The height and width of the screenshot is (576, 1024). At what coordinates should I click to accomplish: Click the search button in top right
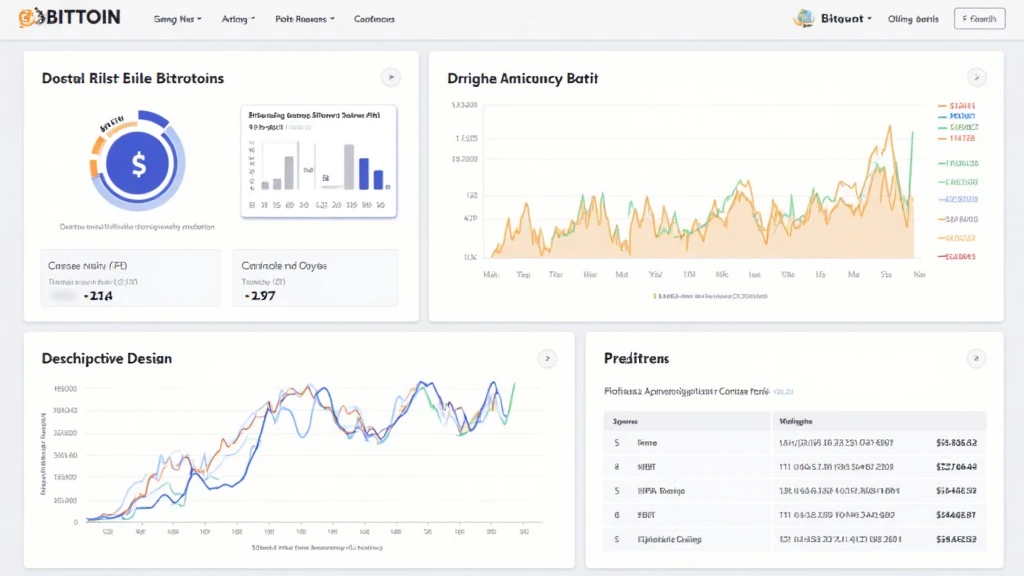(979, 19)
